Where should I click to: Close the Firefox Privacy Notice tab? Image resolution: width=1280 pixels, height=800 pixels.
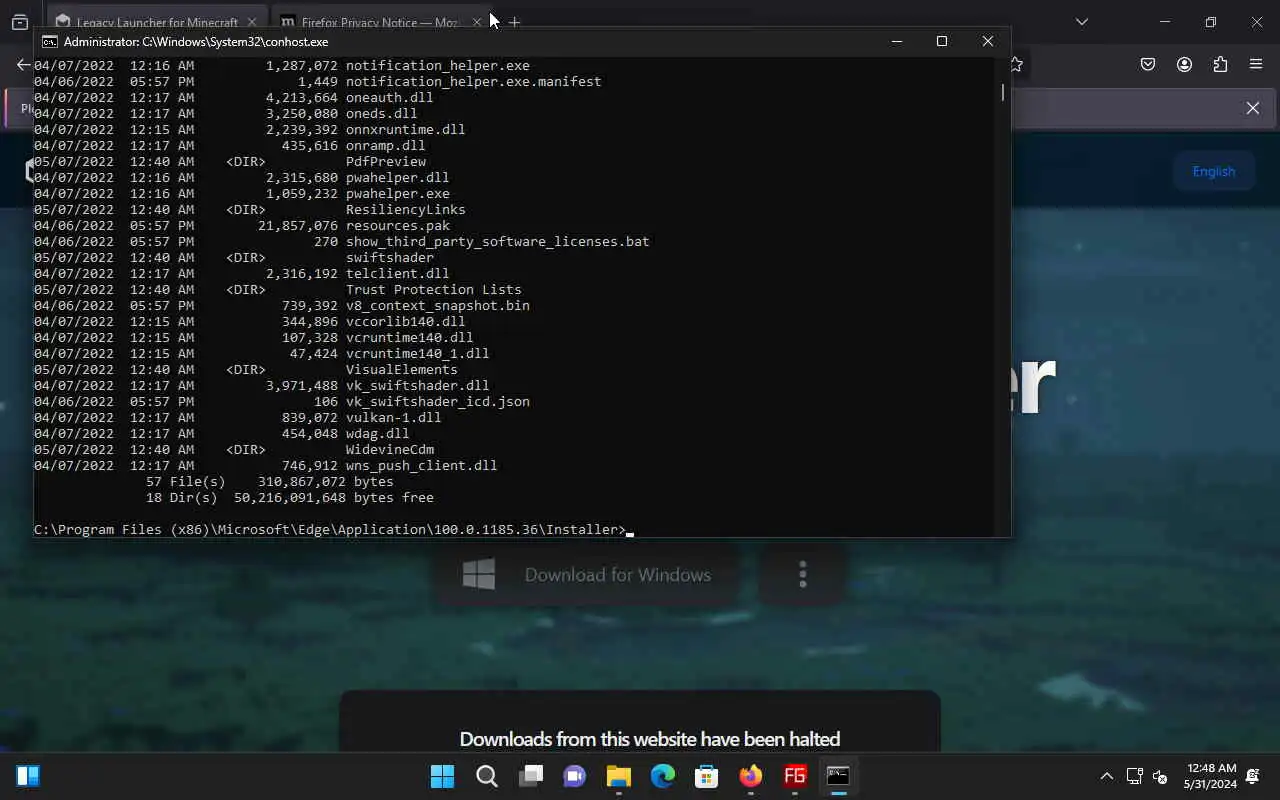point(477,22)
